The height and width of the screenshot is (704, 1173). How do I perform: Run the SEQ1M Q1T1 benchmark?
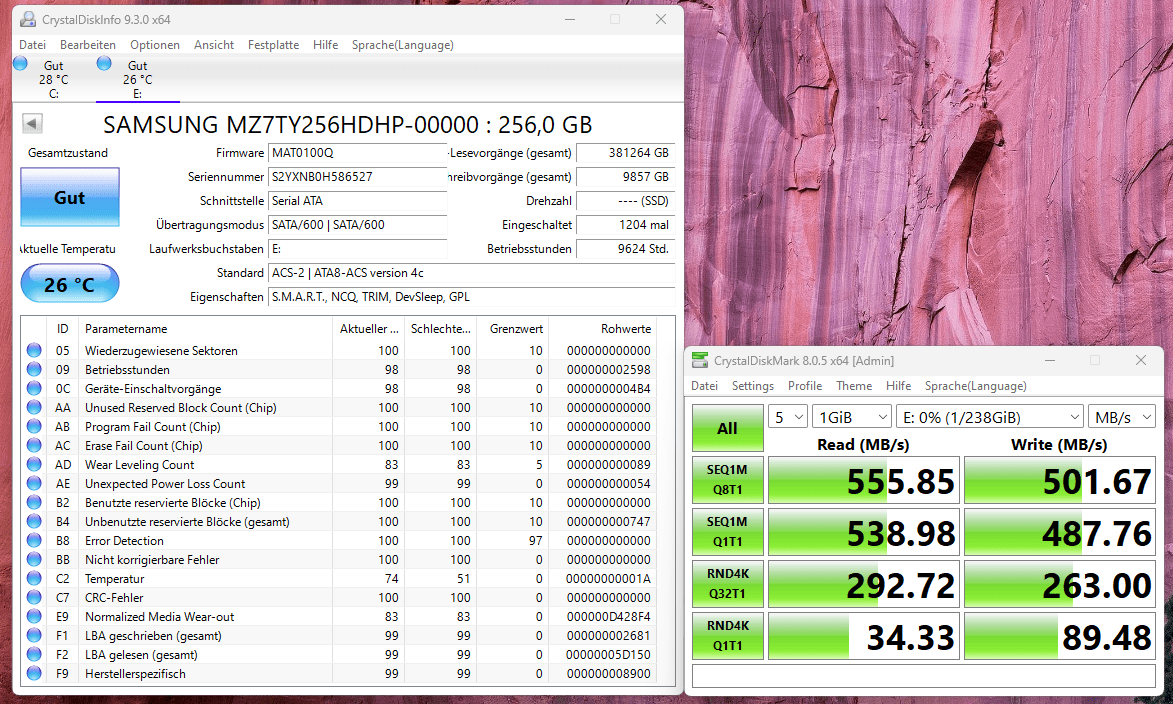727,531
